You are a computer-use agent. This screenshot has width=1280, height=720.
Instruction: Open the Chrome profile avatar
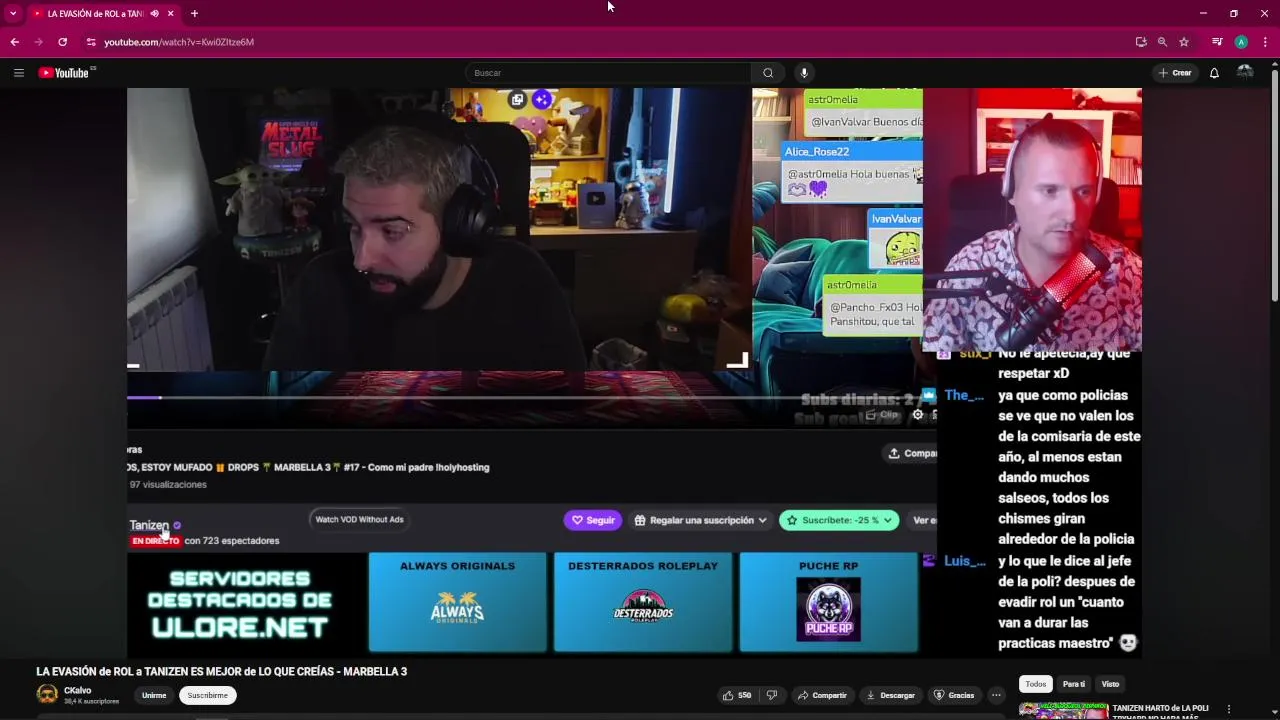click(1241, 42)
